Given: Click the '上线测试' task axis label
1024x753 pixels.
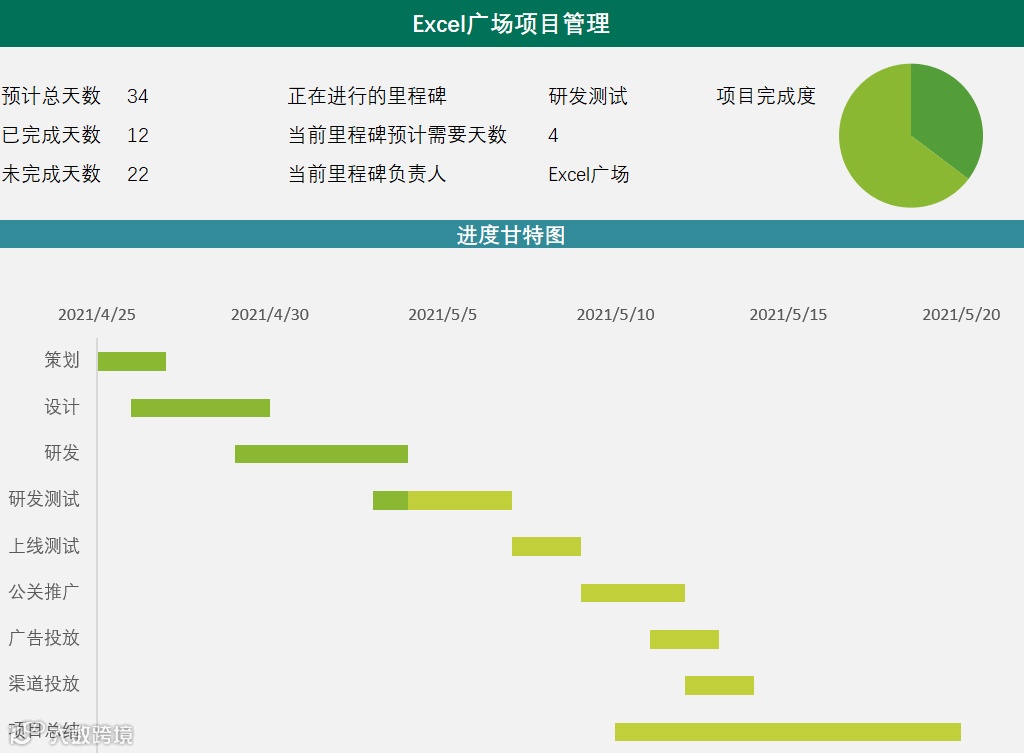Looking at the screenshot, I should (x=44, y=545).
